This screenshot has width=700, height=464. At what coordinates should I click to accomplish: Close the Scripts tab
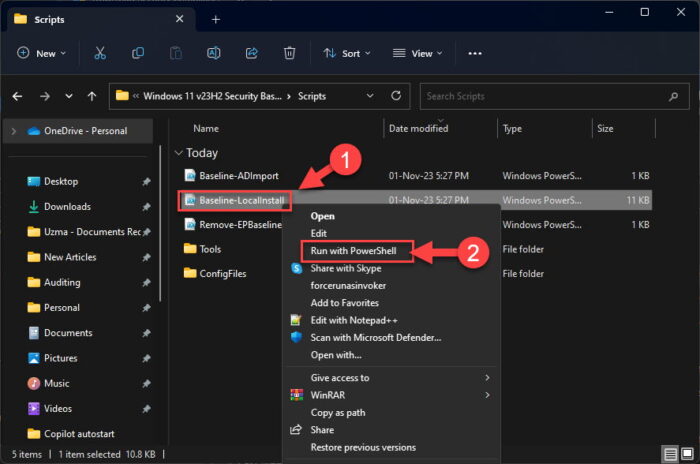click(x=179, y=19)
